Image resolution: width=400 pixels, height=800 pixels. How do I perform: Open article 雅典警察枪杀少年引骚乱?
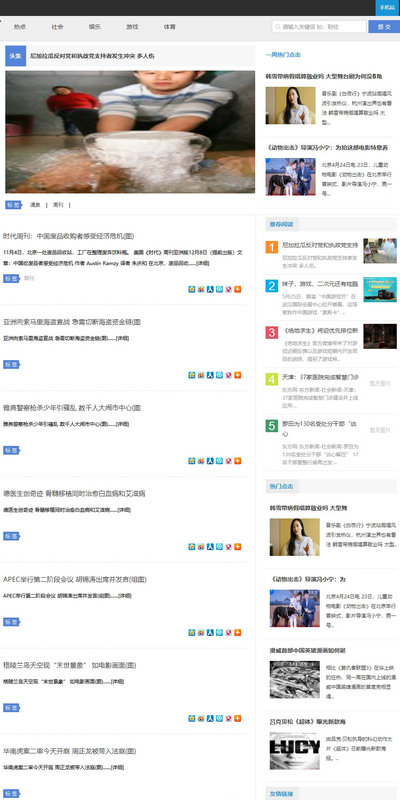coord(72,408)
